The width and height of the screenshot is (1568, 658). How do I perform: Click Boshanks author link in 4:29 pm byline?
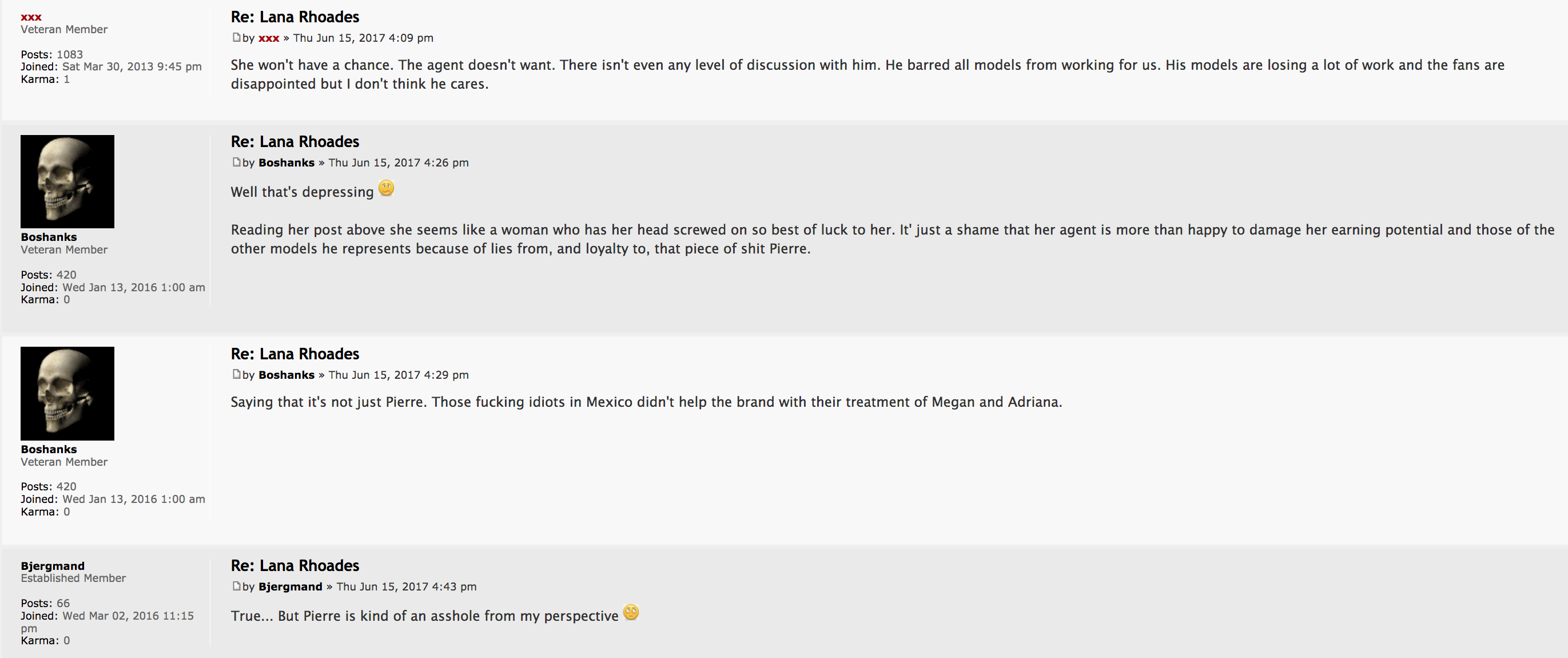click(x=286, y=375)
